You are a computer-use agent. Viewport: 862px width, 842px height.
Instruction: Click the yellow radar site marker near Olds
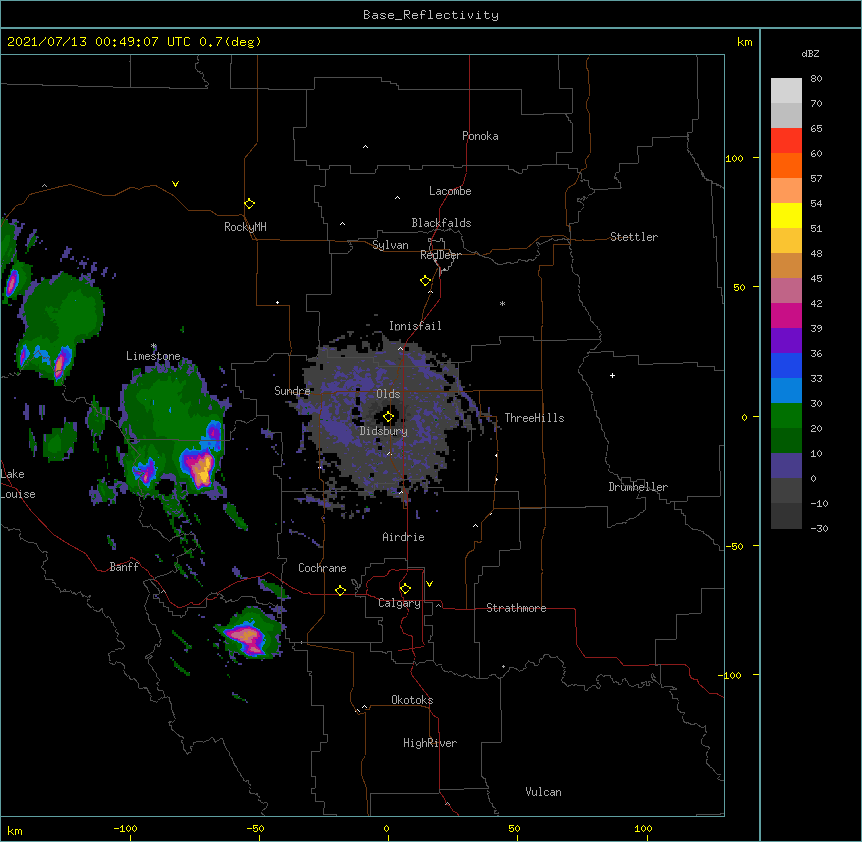point(388,416)
